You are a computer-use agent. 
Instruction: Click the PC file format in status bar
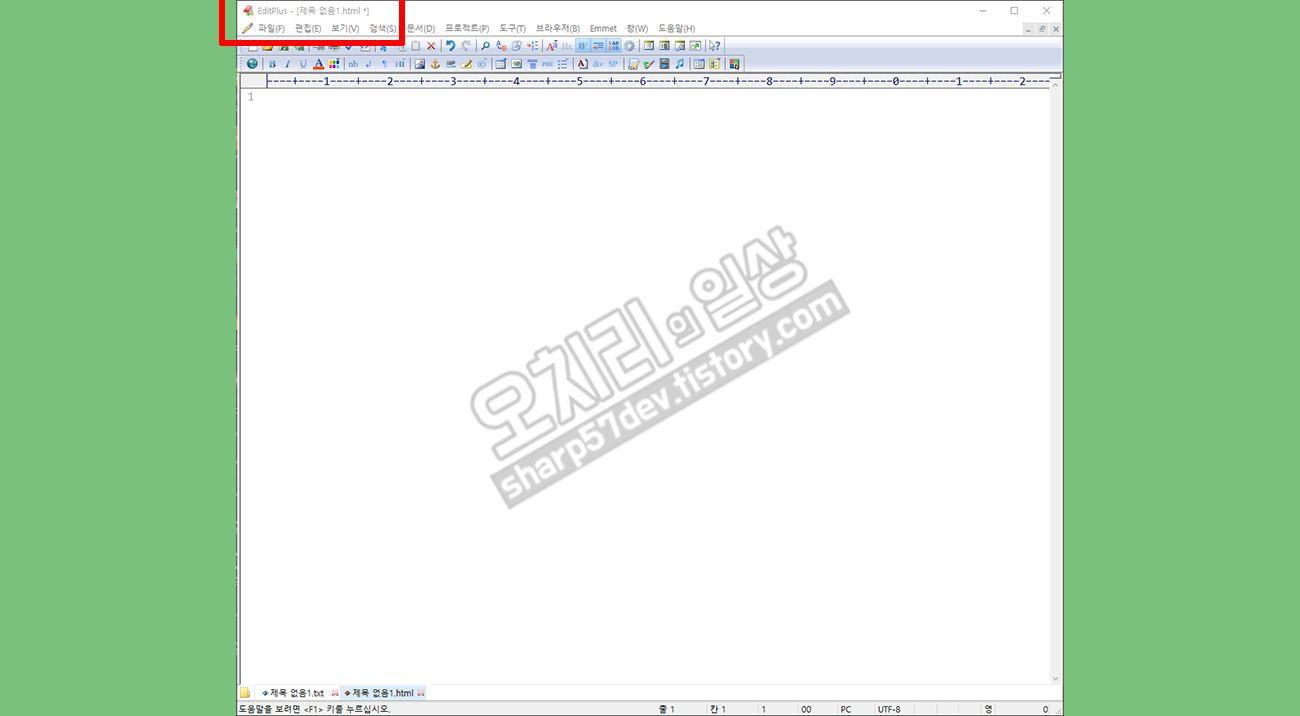(x=846, y=709)
